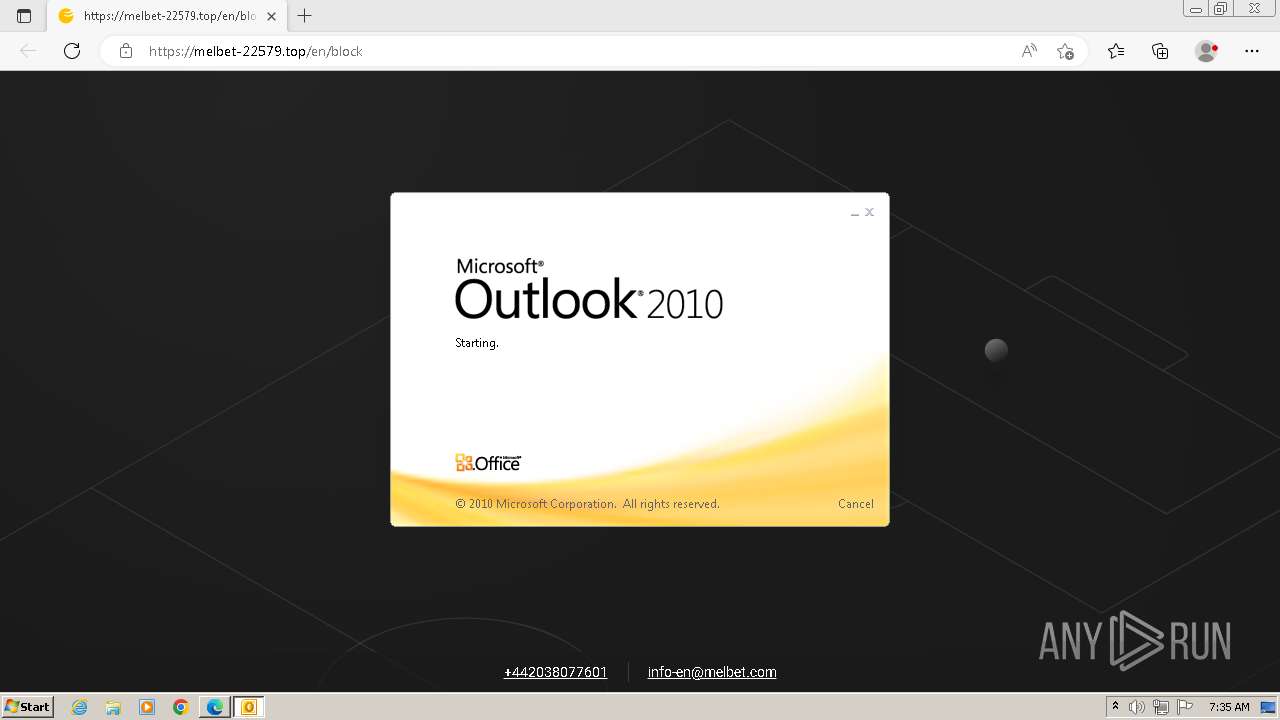Restore down the Edge browser window

point(1221,9)
